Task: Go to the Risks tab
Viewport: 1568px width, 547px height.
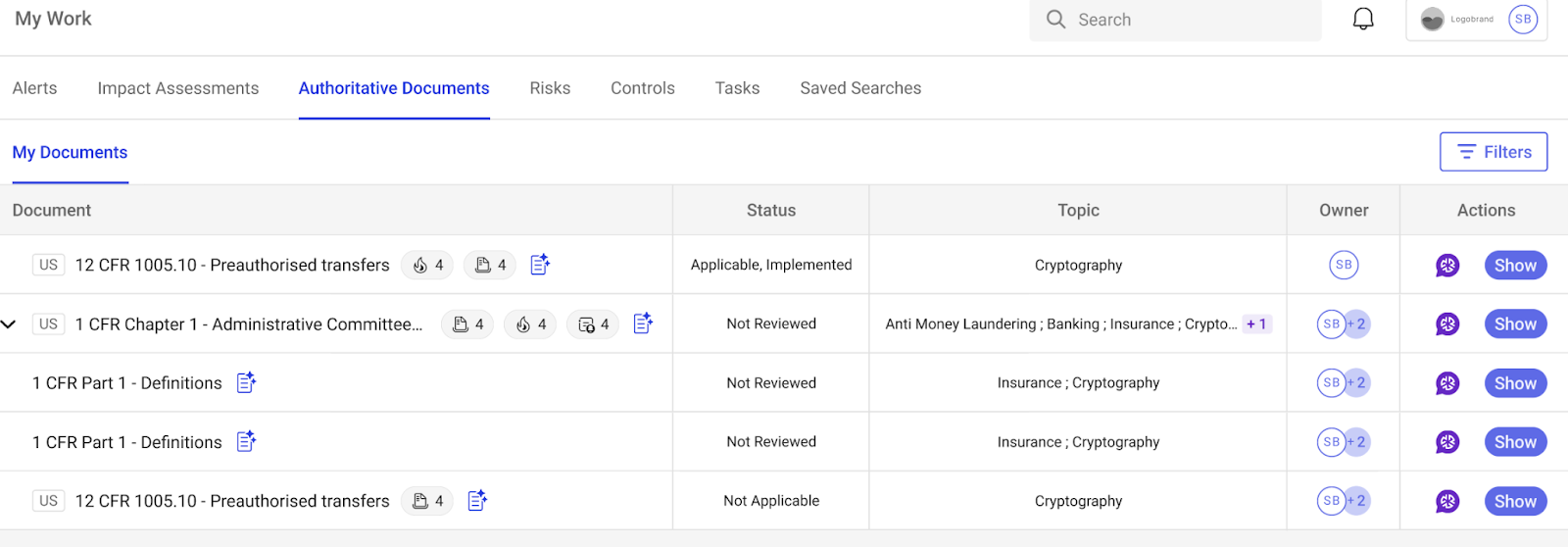Action: click(550, 88)
